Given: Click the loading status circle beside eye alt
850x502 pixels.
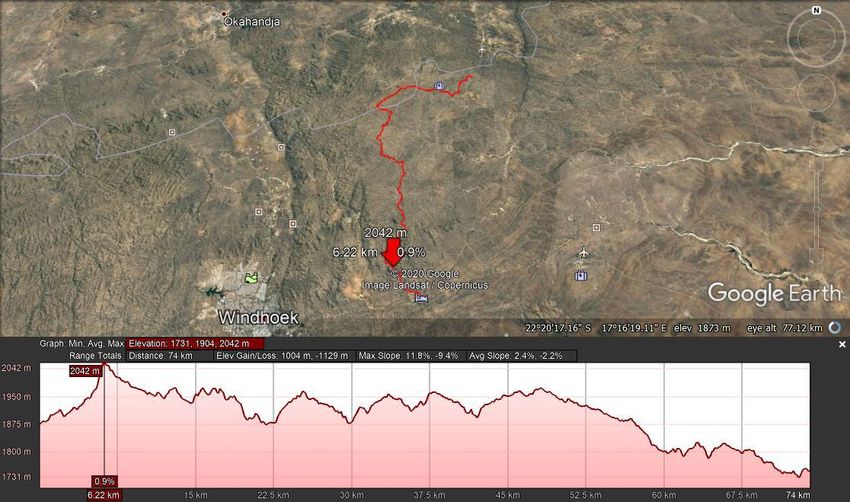Looking at the screenshot, I should pos(835,327).
